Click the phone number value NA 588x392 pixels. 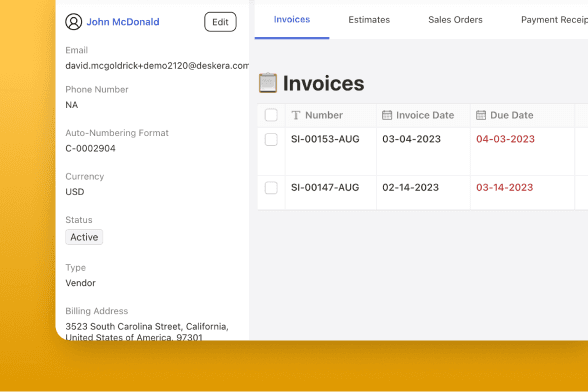coord(72,105)
